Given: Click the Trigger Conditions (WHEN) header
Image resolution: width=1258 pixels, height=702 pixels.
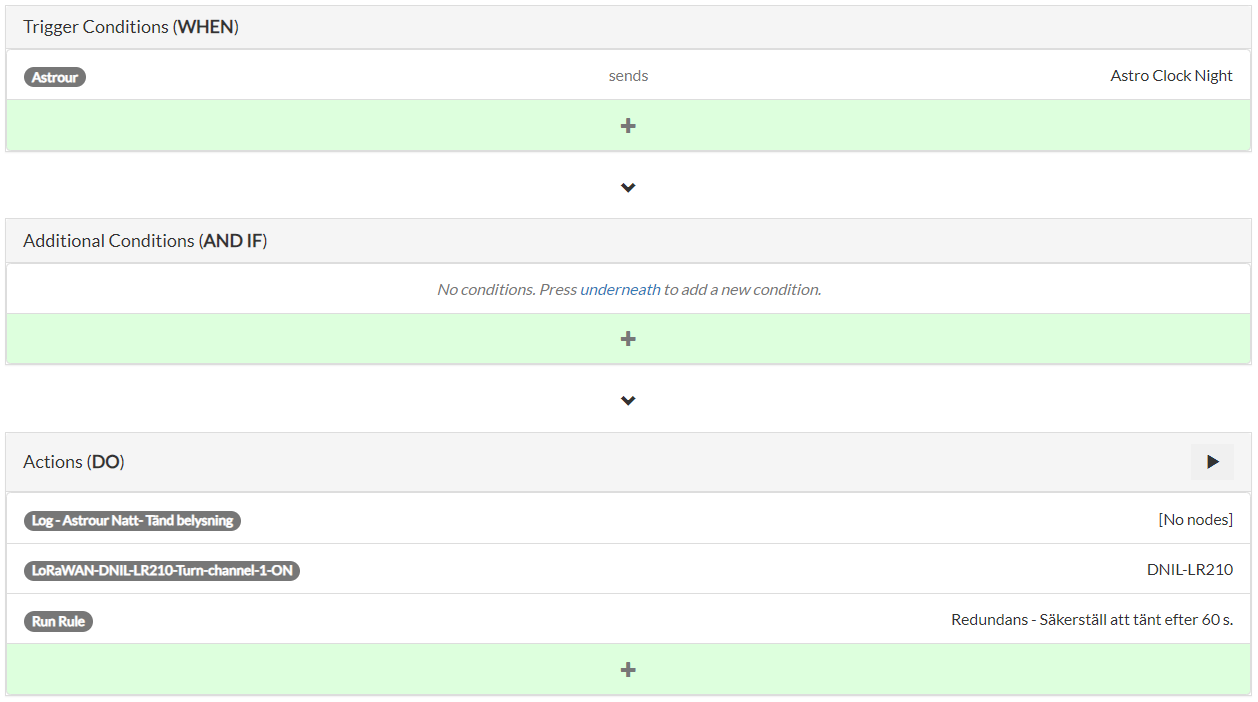Looking at the screenshot, I should [131, 27].
